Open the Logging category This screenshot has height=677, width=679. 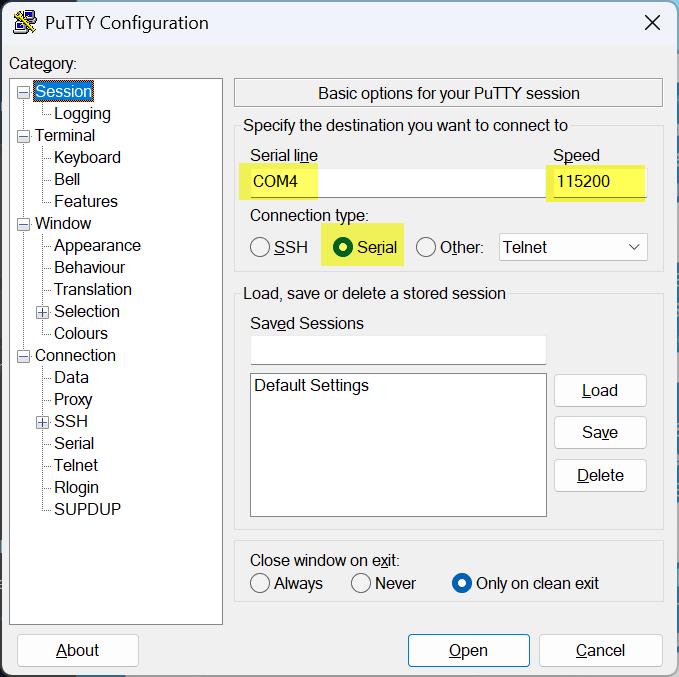pos(82,114)
